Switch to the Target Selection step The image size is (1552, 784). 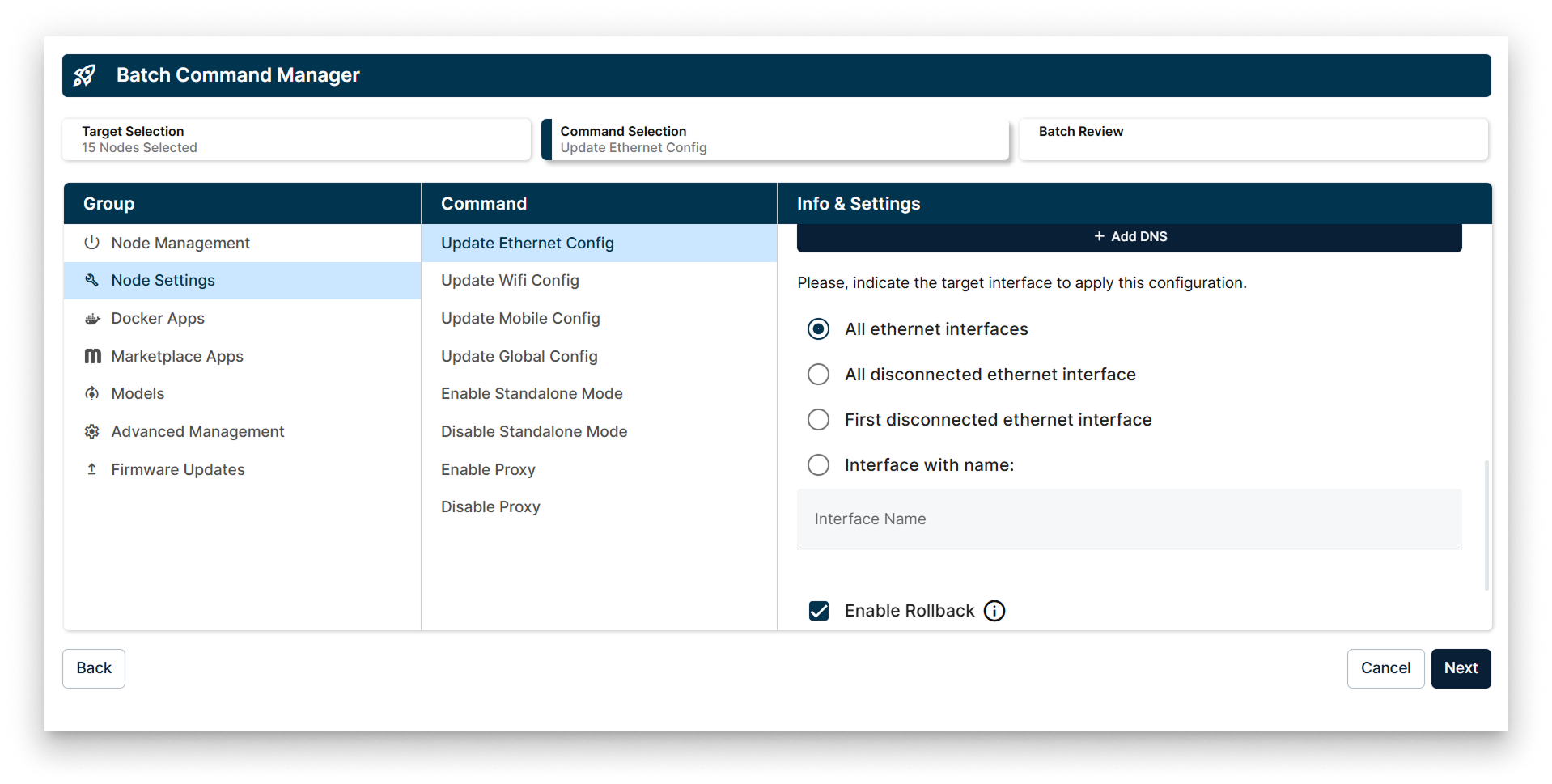tap(297, 139)
